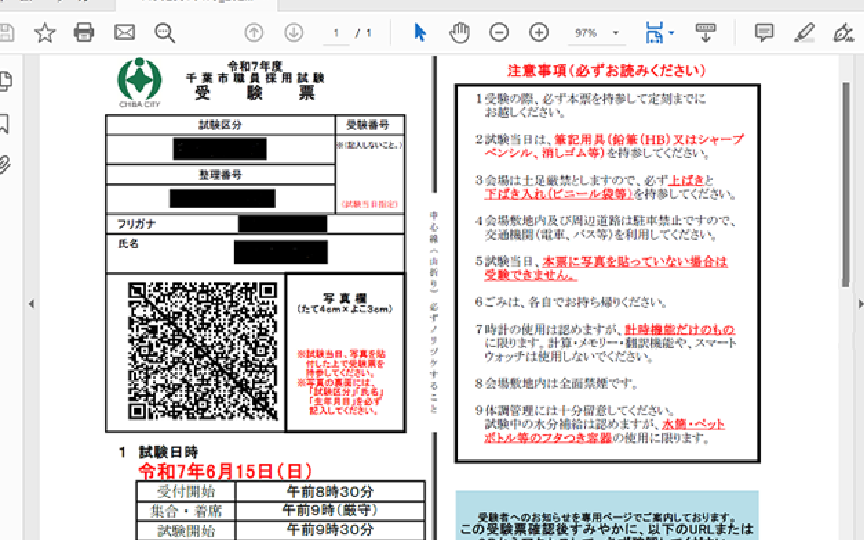Viewport: 864px width, 540px height.
Task: Open the page thumbnails side panel
Action: click(5, 80)
